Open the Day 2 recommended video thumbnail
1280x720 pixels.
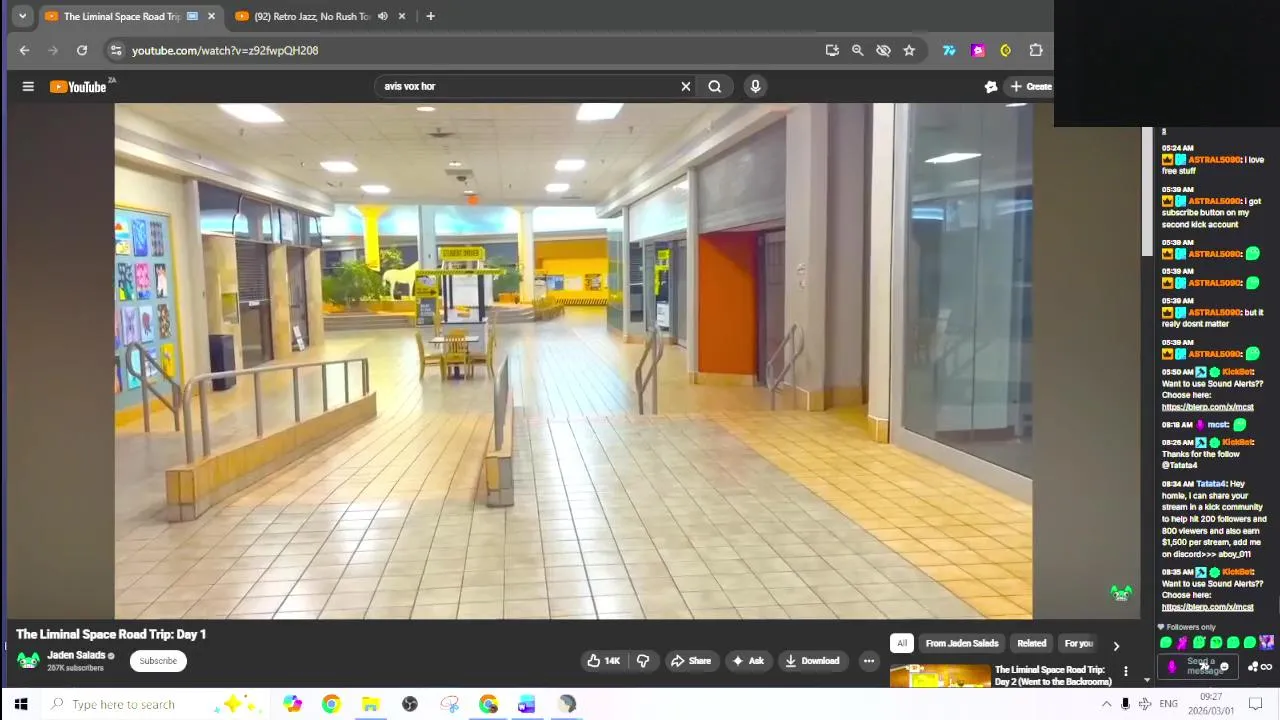pos(939,676)
